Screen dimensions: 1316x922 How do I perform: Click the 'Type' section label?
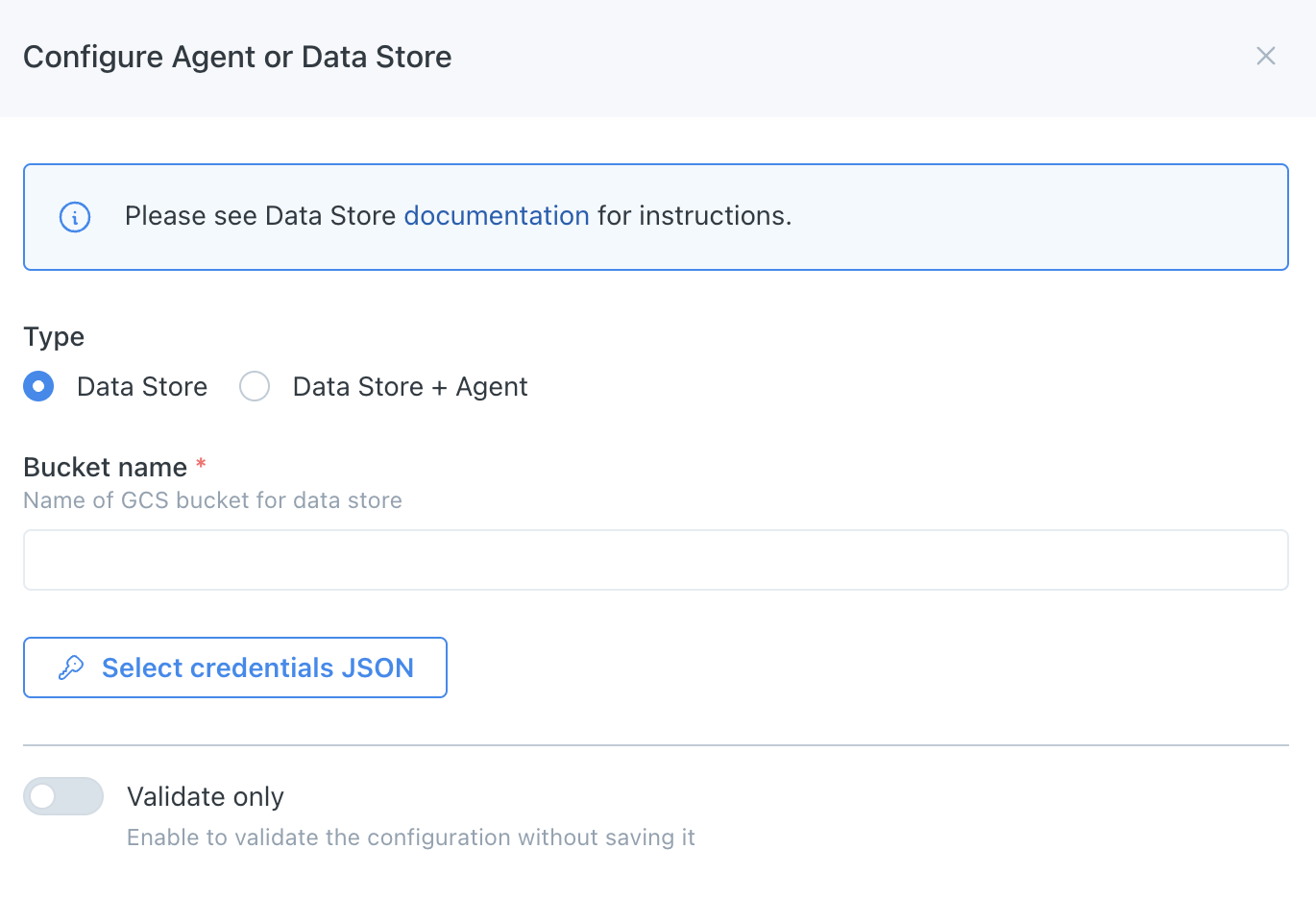coord(54,337)
